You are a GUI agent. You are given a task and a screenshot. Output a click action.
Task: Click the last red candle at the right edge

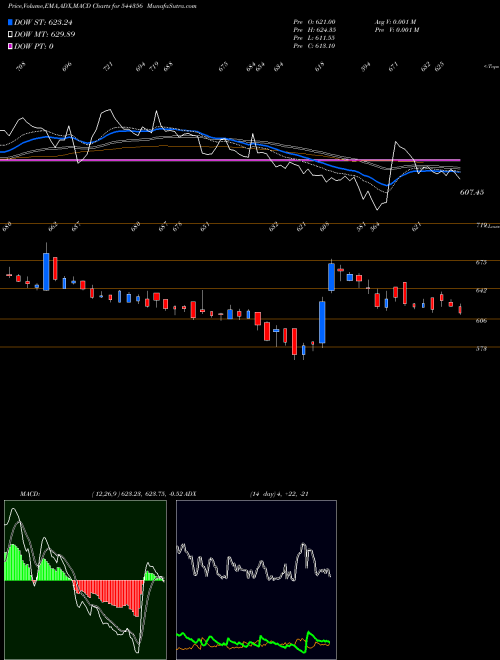tap(460, 309)
